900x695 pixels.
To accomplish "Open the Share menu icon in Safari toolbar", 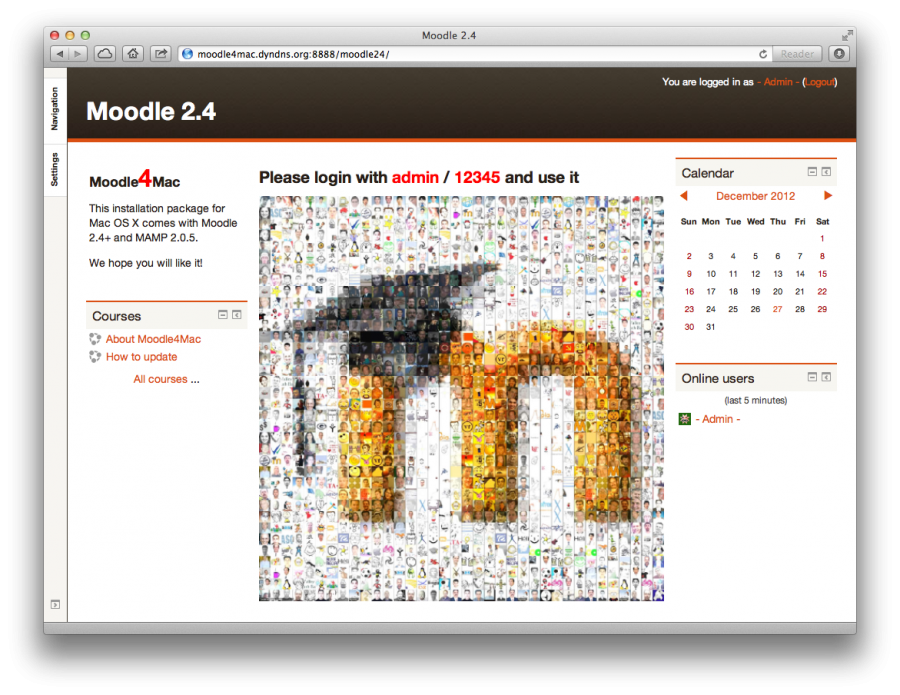I will (x=160, y=54).
